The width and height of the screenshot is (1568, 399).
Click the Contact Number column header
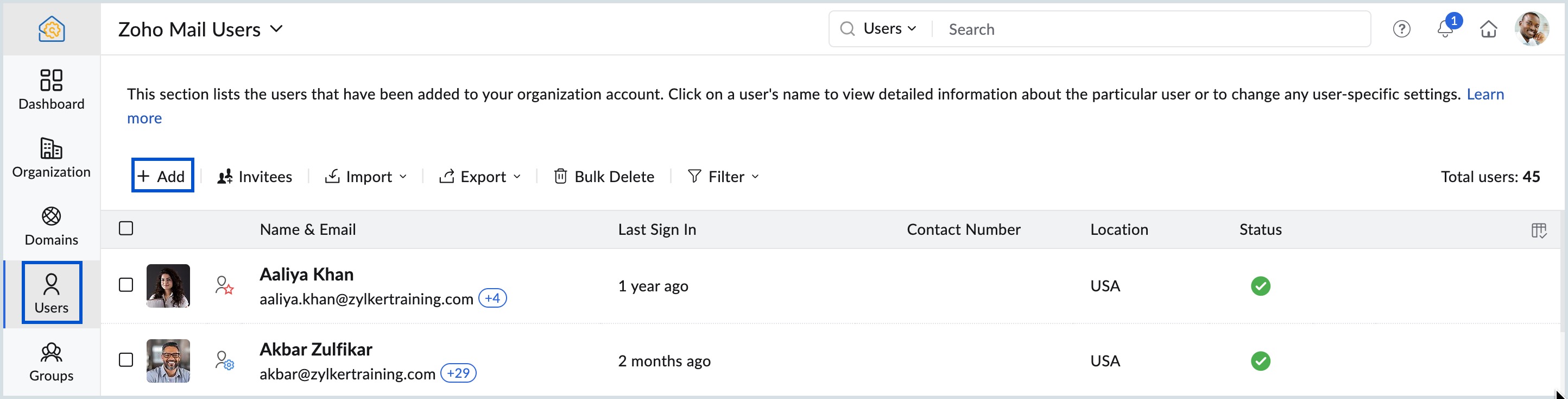click(964, 229)
